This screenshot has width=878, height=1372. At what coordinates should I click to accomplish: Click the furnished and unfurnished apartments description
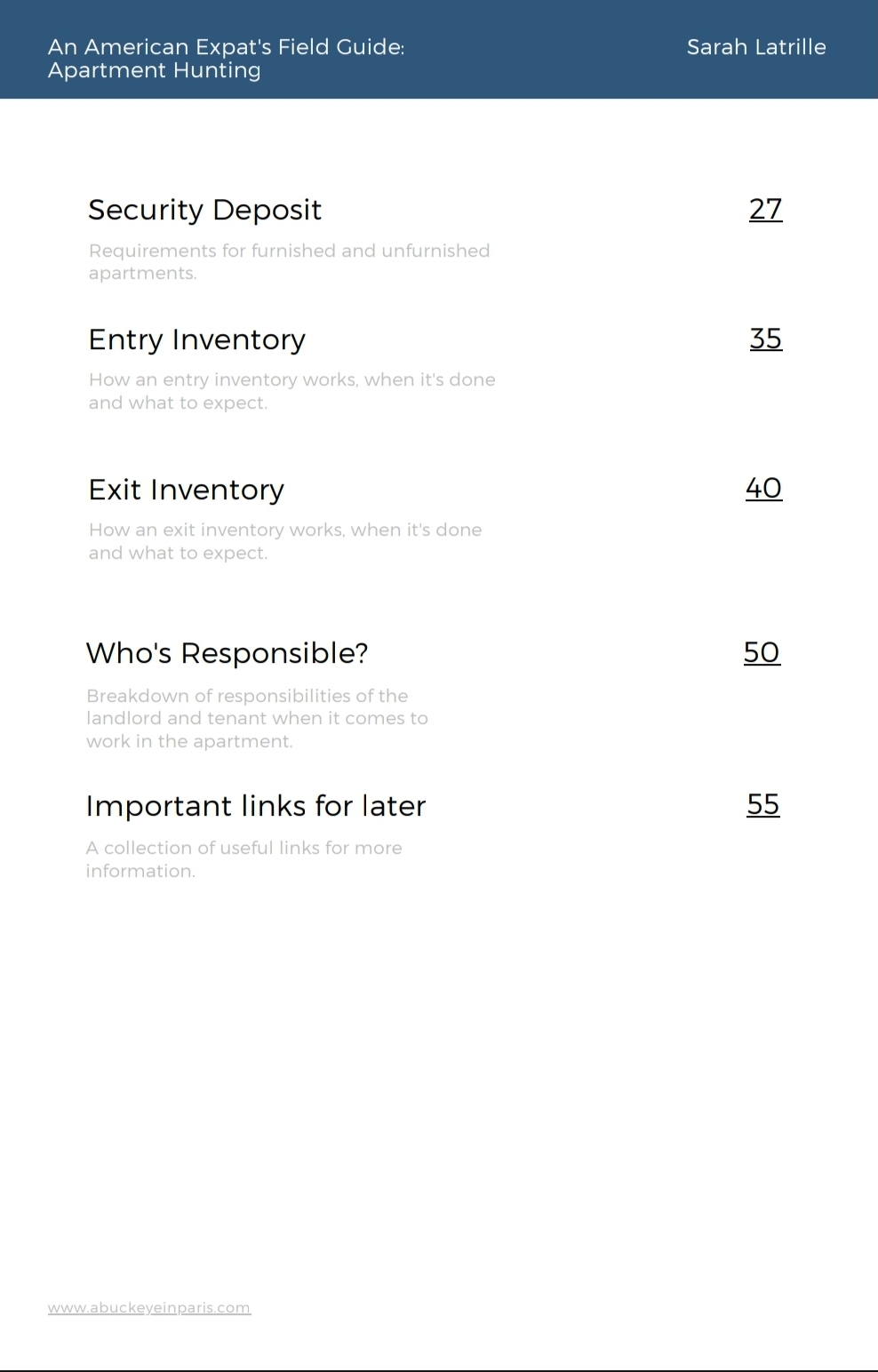pyautogui.click(x=289, y=261)
